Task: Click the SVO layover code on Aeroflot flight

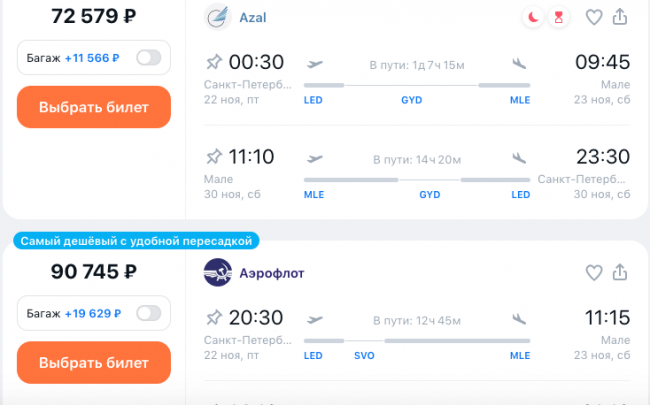Action: 365,355
